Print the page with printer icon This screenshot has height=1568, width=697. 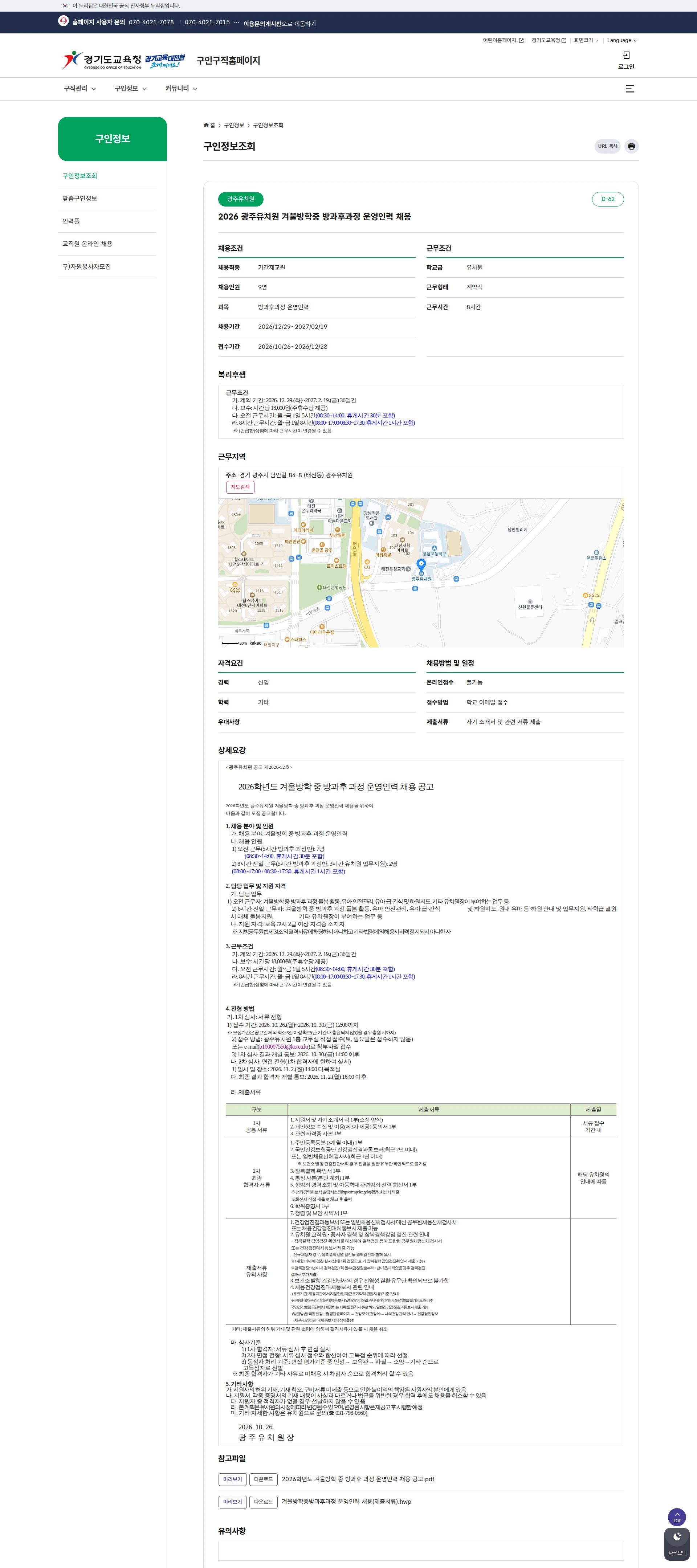tap(631, 146)
